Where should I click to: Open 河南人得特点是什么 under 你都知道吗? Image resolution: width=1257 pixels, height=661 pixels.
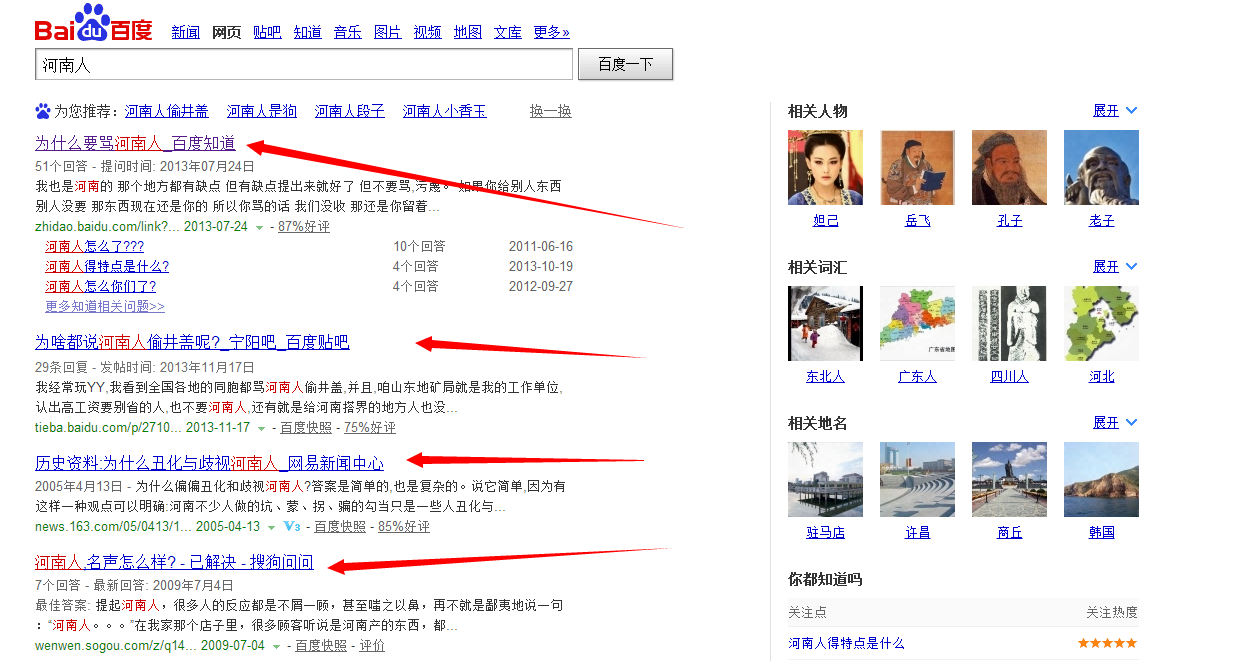pos(846,643)
